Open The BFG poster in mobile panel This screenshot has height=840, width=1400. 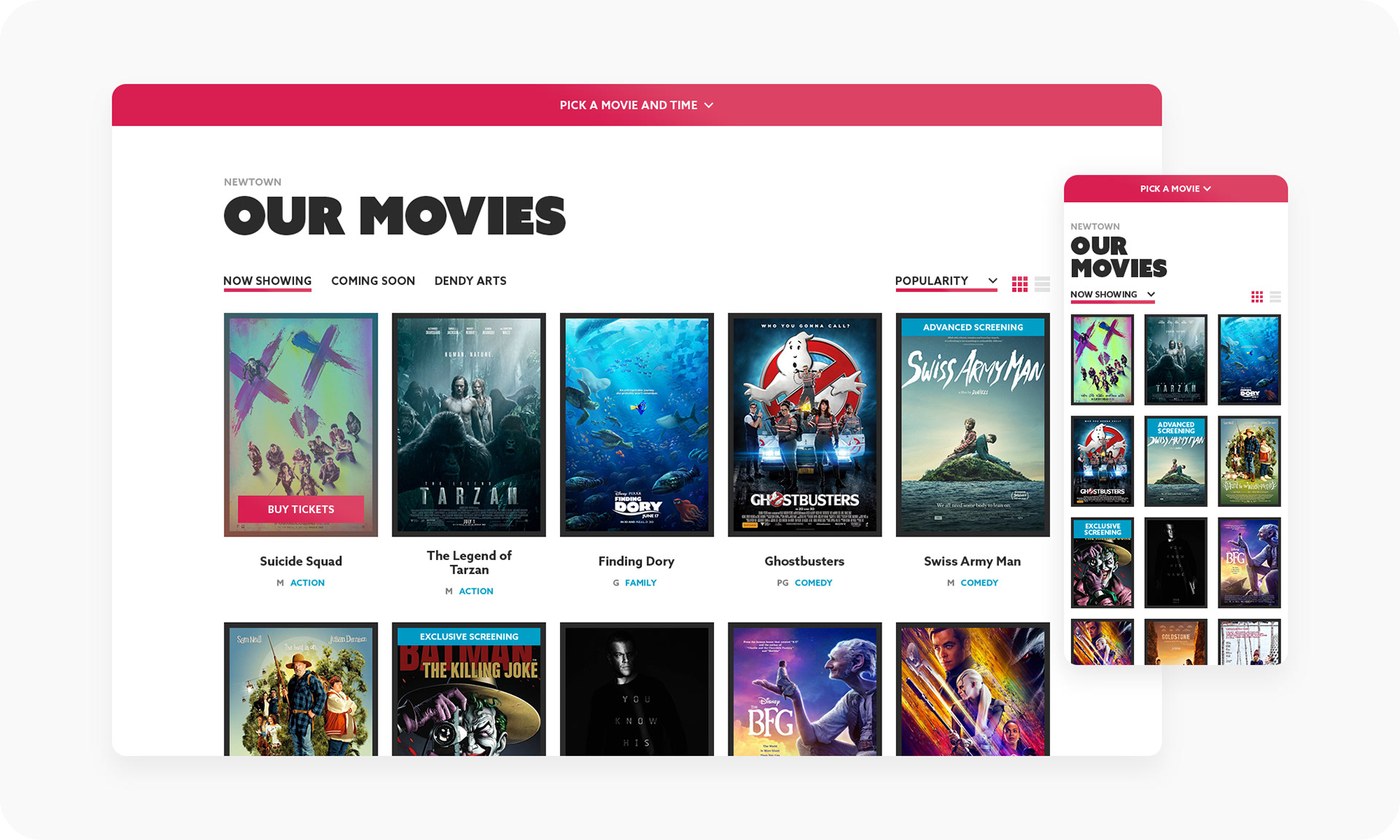[x=1249, y=563]
